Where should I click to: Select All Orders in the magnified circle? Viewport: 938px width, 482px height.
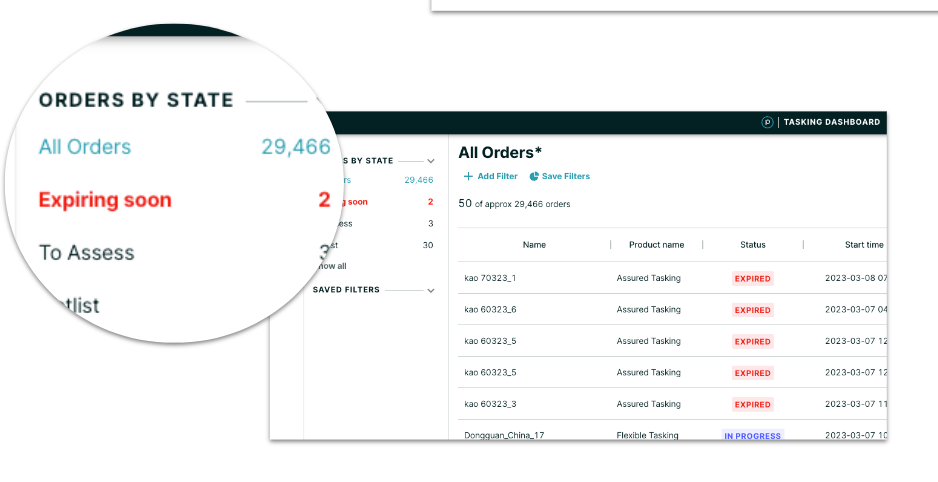(85, 147)
